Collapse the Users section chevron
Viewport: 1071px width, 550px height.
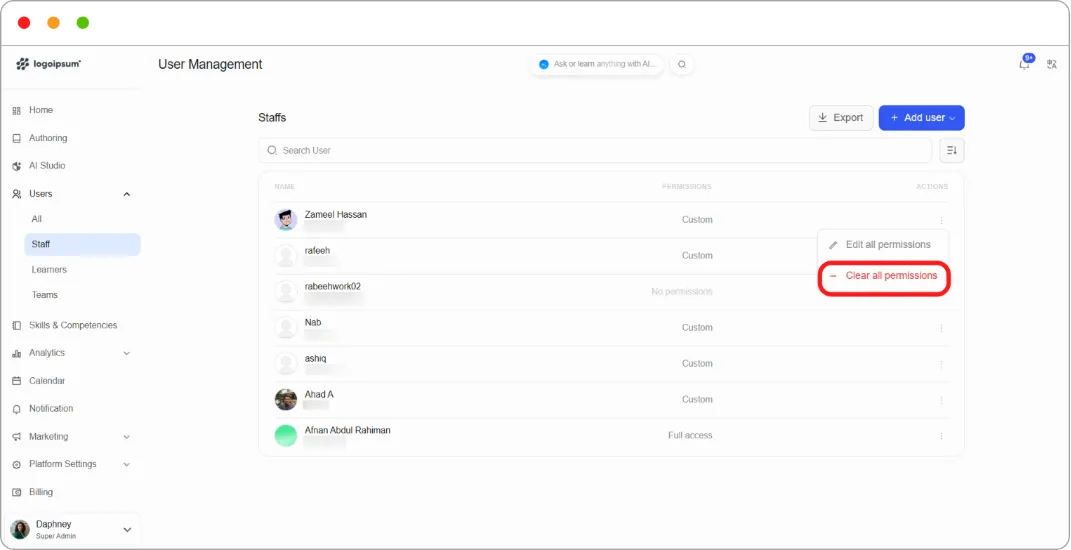[126, 194]
